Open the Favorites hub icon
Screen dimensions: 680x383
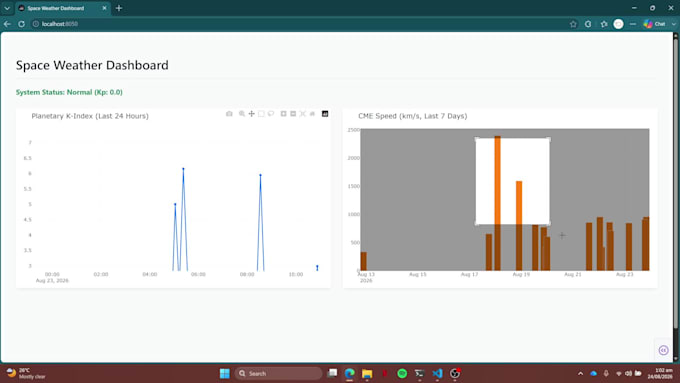point(604,24)
